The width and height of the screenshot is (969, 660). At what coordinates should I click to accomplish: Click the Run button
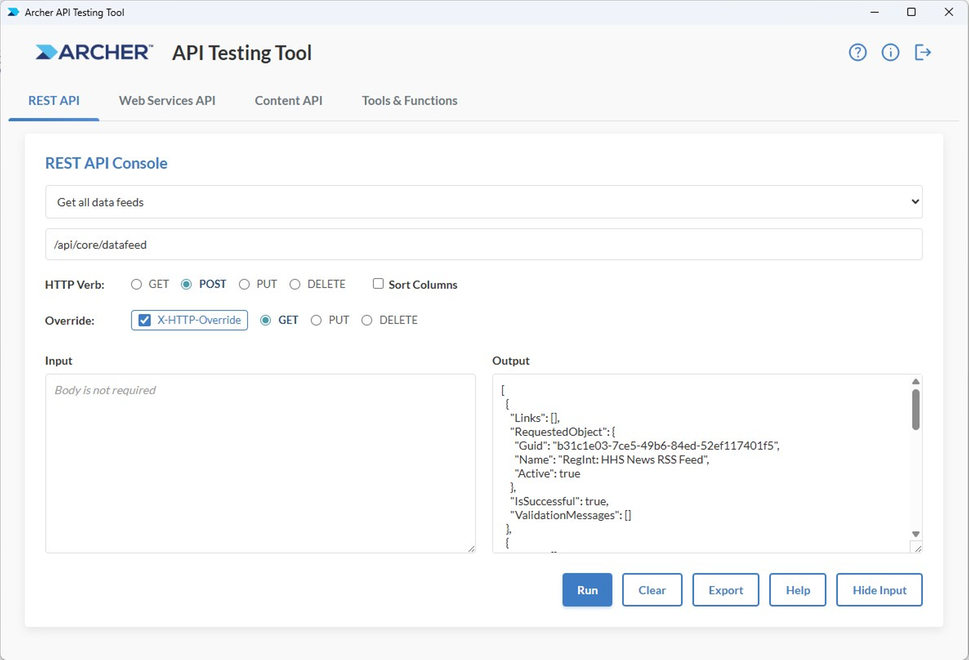(x=587, y=590)
